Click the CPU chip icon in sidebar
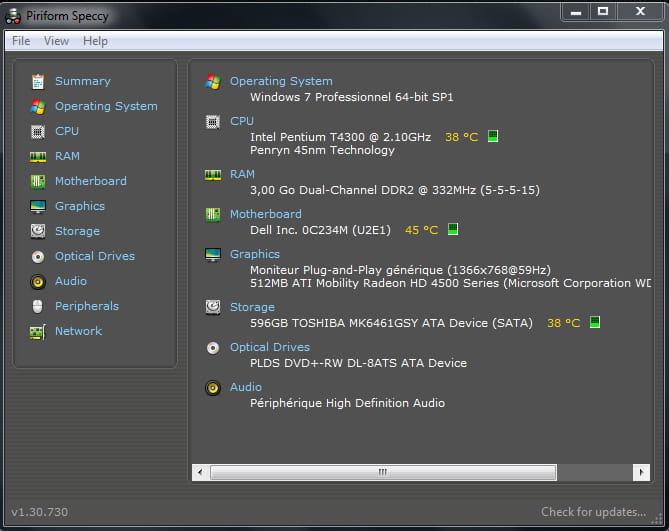The width and height of the screenshot is (669, 531). [x=38, y=131]
